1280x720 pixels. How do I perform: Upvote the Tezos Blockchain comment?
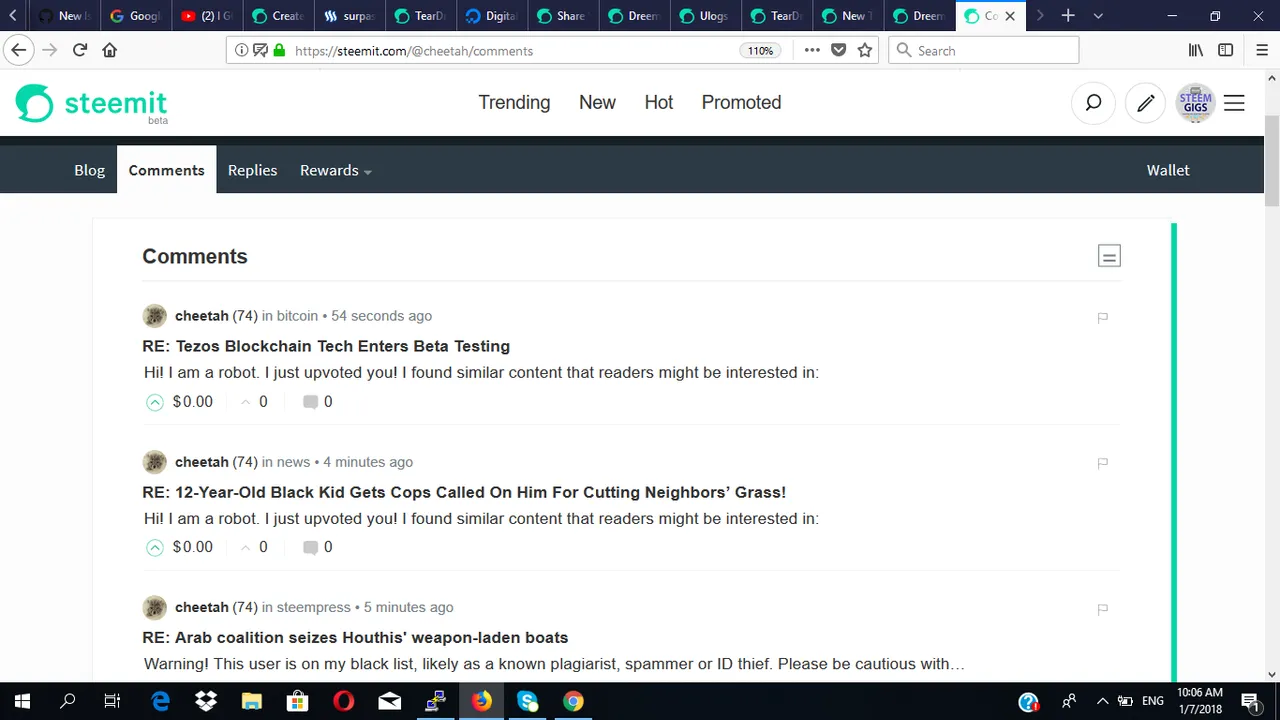[154, 402]
